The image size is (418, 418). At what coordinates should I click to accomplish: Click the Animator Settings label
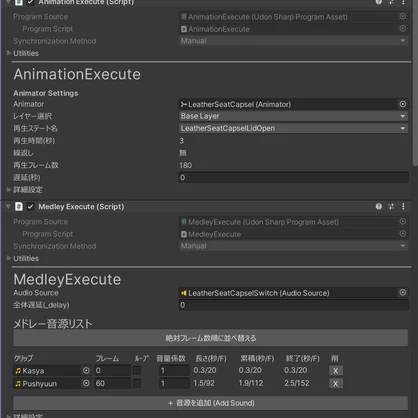coord(46,93)
